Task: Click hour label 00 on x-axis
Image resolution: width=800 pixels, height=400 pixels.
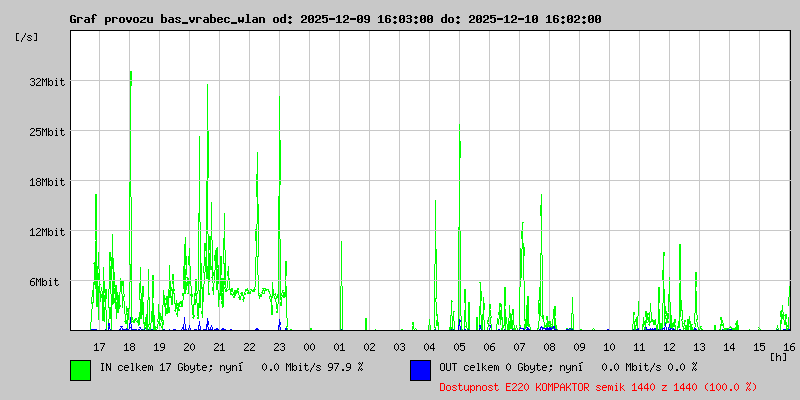Action: [x=309, y=347]
